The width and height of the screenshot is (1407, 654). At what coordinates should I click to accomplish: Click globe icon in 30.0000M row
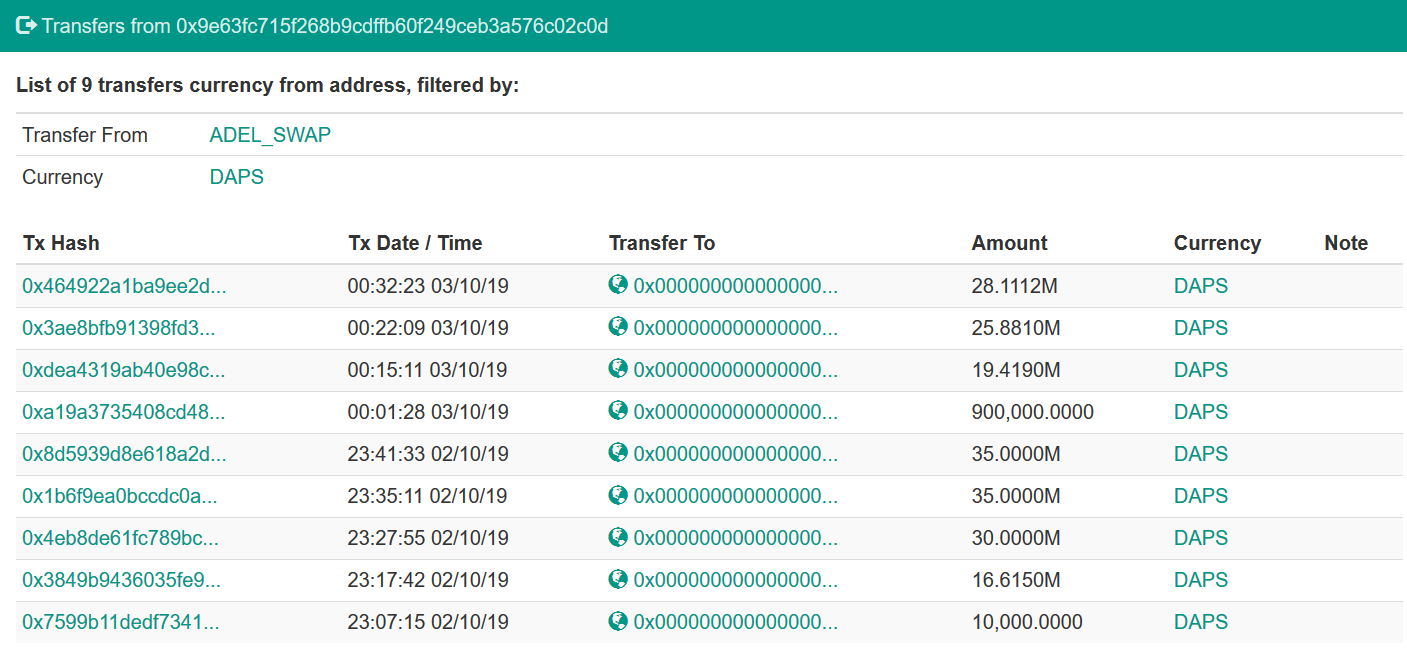[x=618, y=537]
